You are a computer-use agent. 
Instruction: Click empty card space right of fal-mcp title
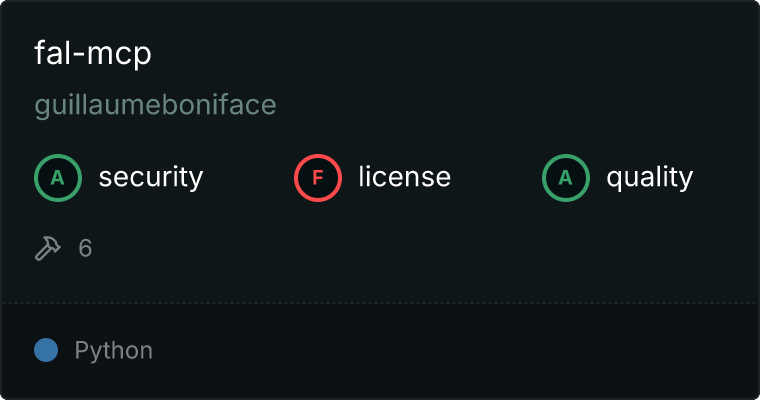450,53
